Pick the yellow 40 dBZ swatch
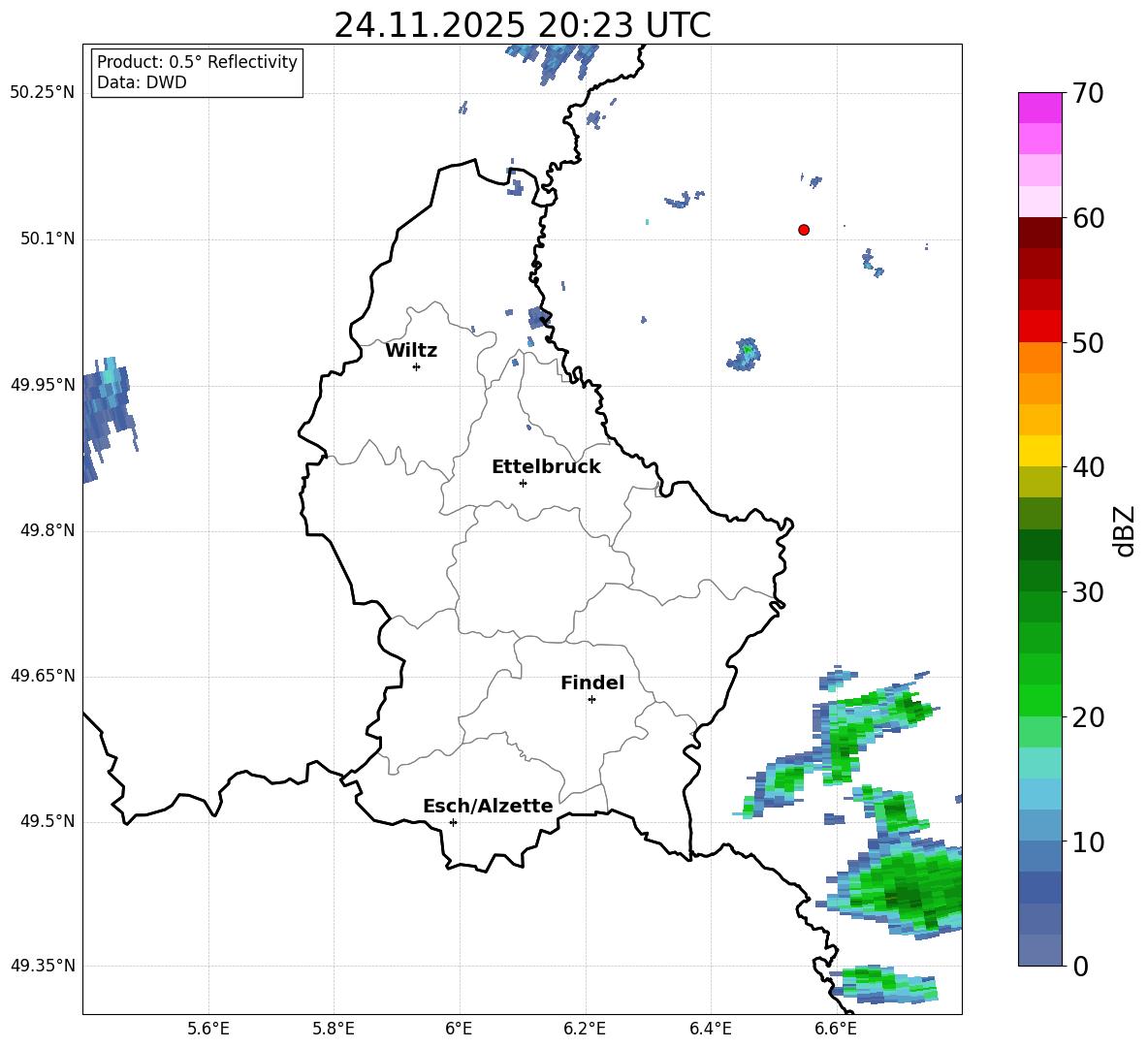The height and width of the screenshot is (1048, 1148). 1039,451
